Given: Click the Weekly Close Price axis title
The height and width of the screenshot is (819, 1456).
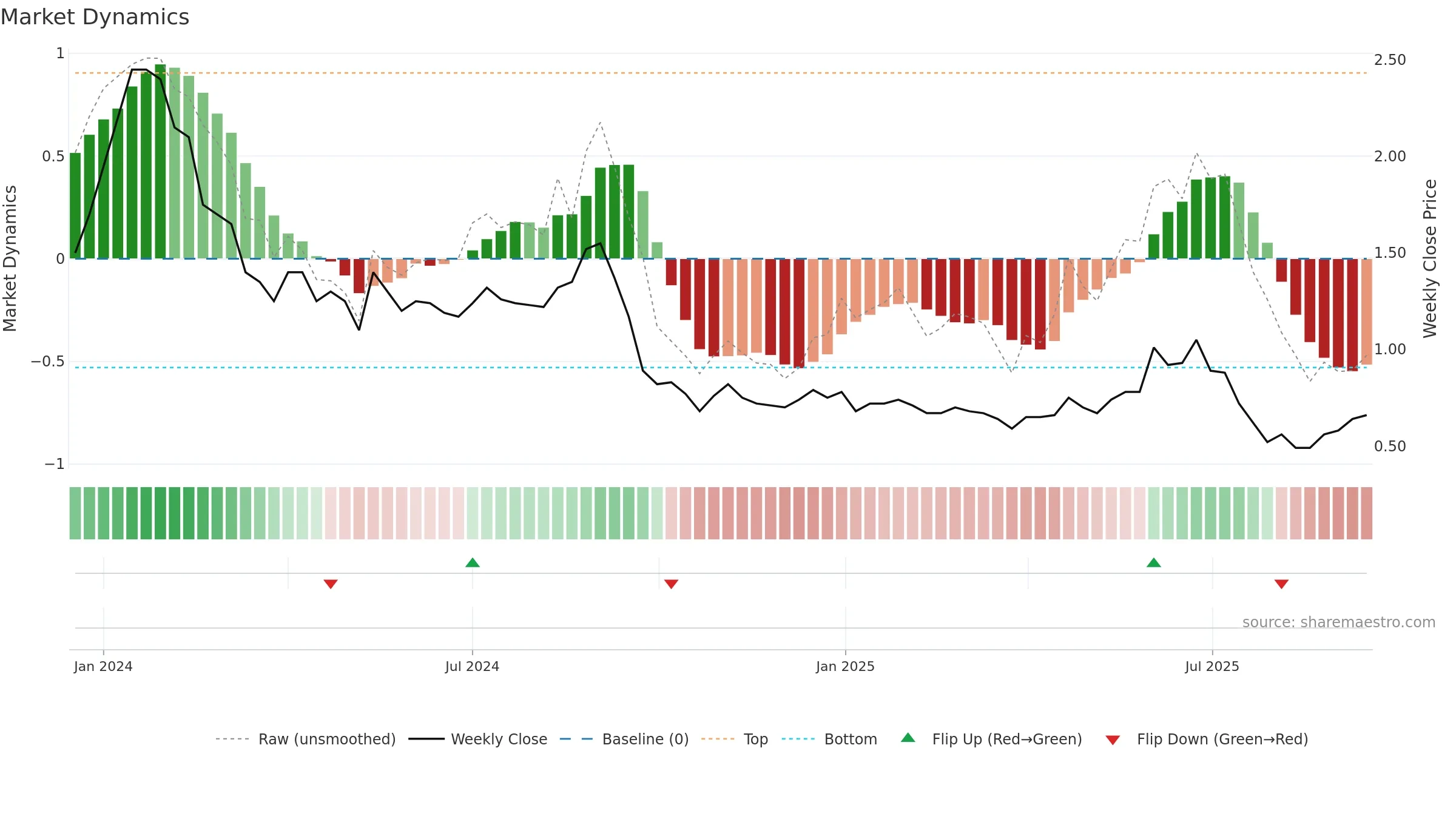Looking at the screenshot, I should pyautogui.click(x=1430, y=258).
